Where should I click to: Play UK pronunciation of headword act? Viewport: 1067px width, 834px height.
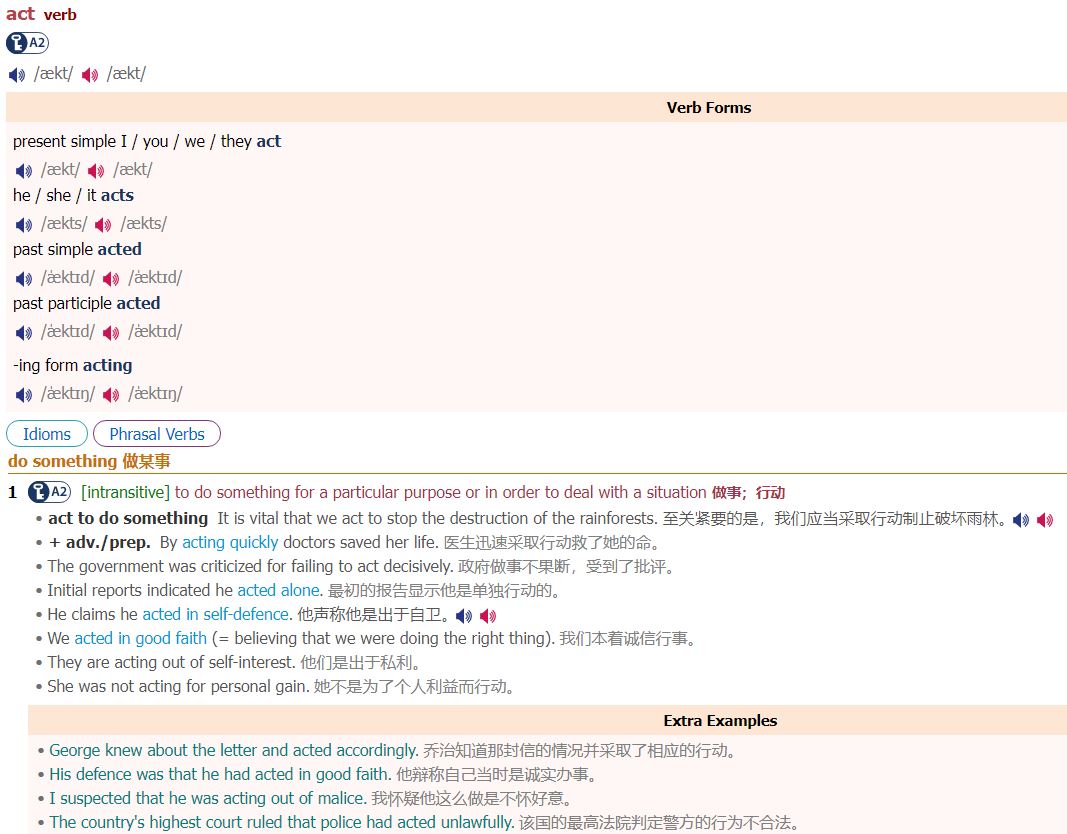click(15, 74)
